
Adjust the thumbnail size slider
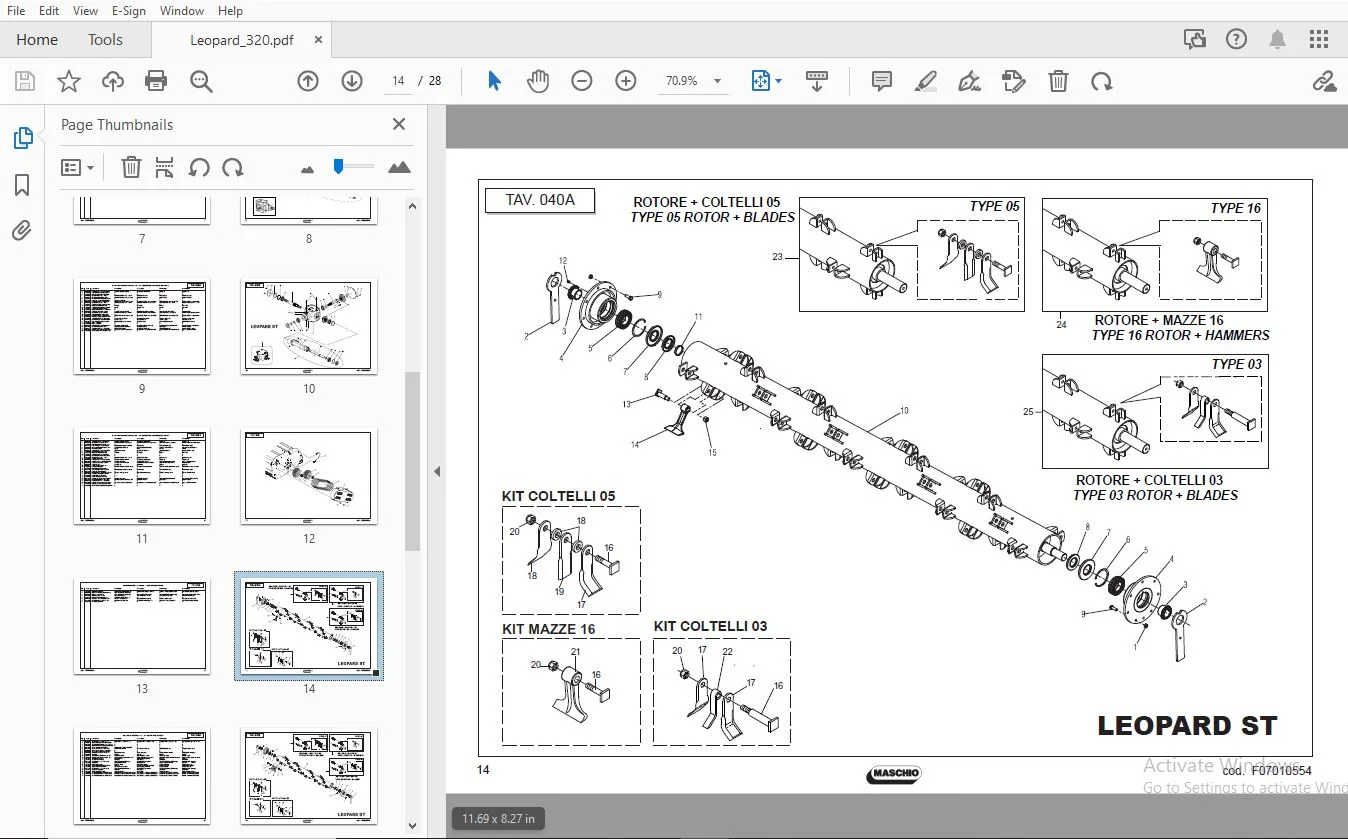pos(339,166)
